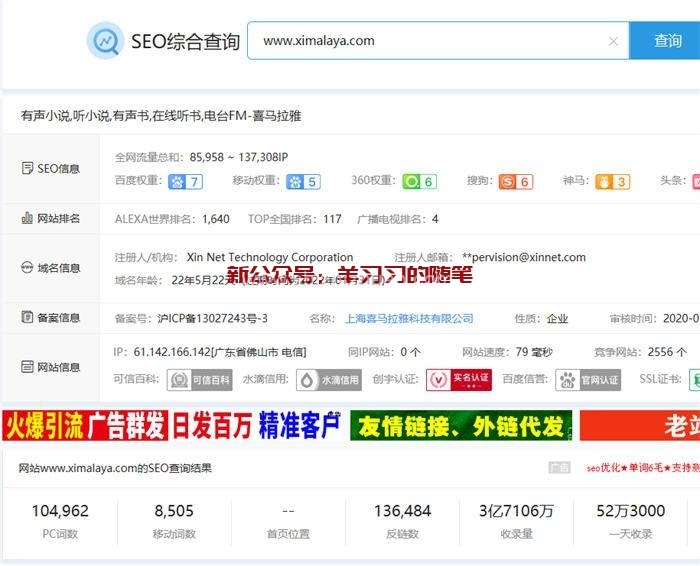
Task: Open the 友情链接、外链代发 green banner ad
Action: (x=461, y=426)
